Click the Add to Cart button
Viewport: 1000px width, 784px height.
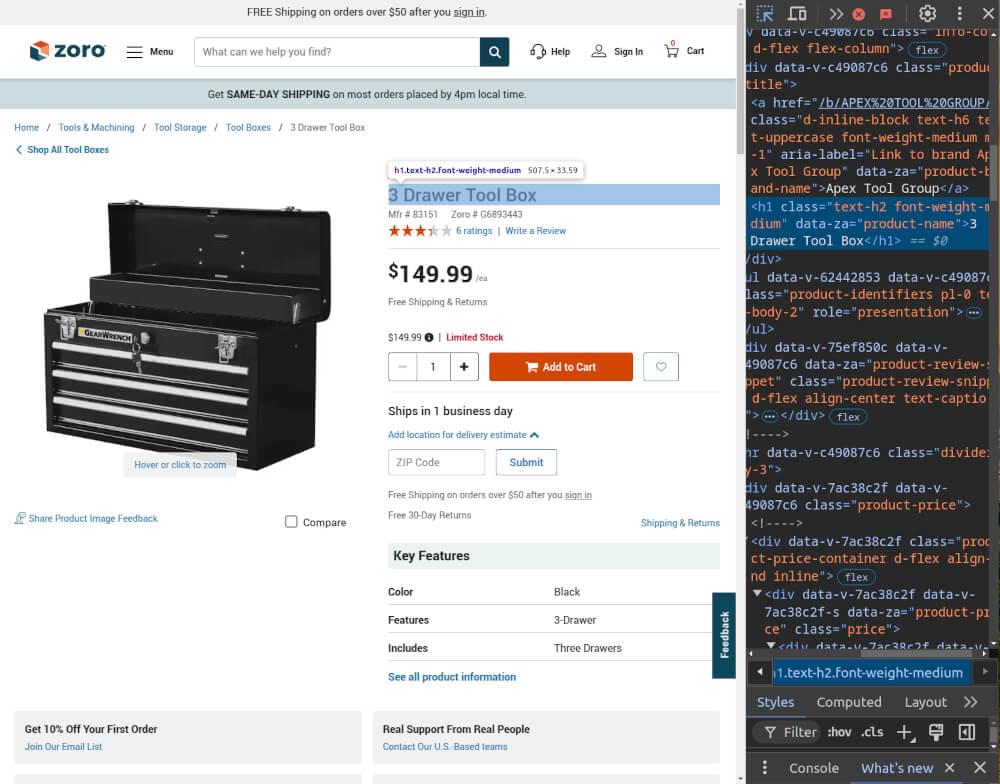(560, 366)
